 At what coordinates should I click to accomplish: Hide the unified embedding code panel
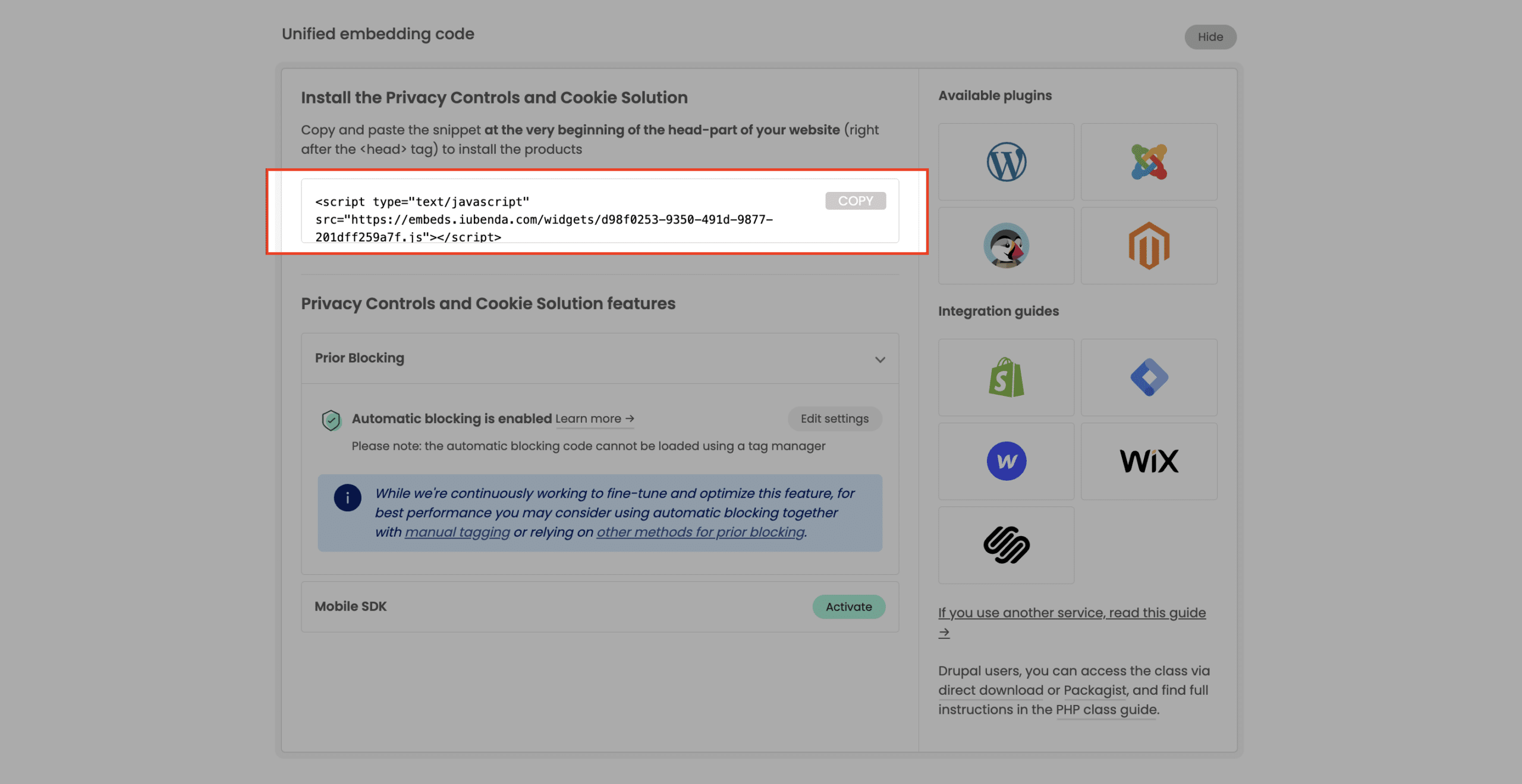(x=1210, y=37)
